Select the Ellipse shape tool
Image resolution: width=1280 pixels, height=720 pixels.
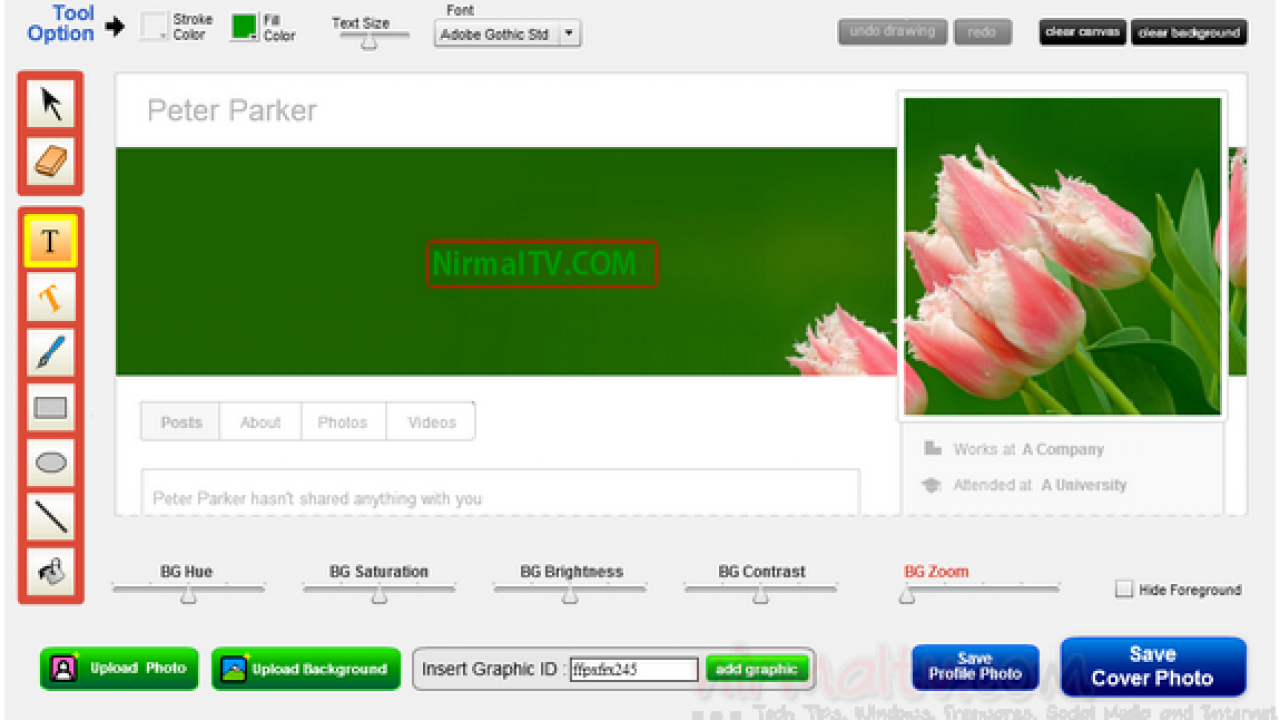51,462
